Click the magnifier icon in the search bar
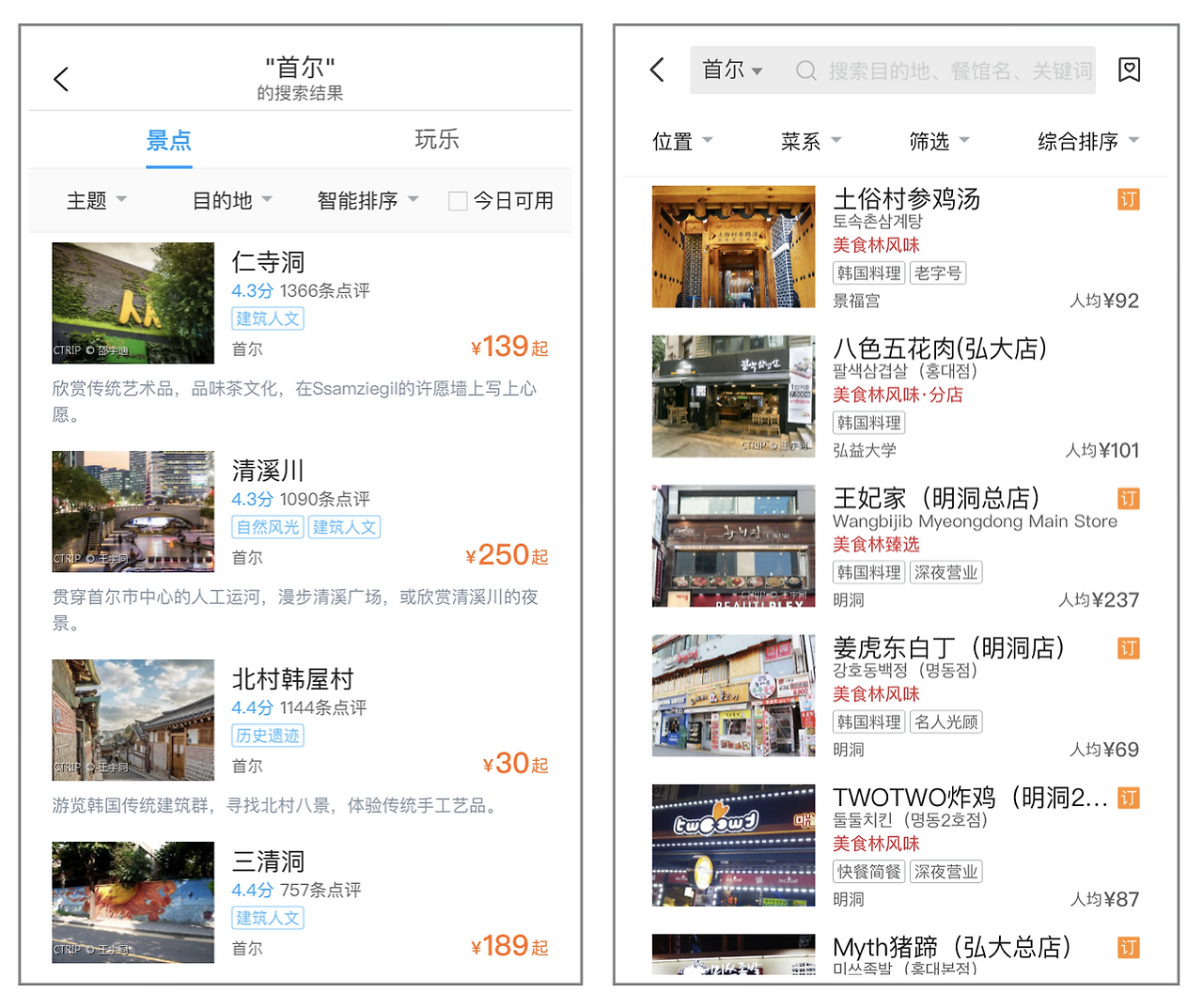The height and width of the screenshot is (1008, 1203). (x=805, y=70)
